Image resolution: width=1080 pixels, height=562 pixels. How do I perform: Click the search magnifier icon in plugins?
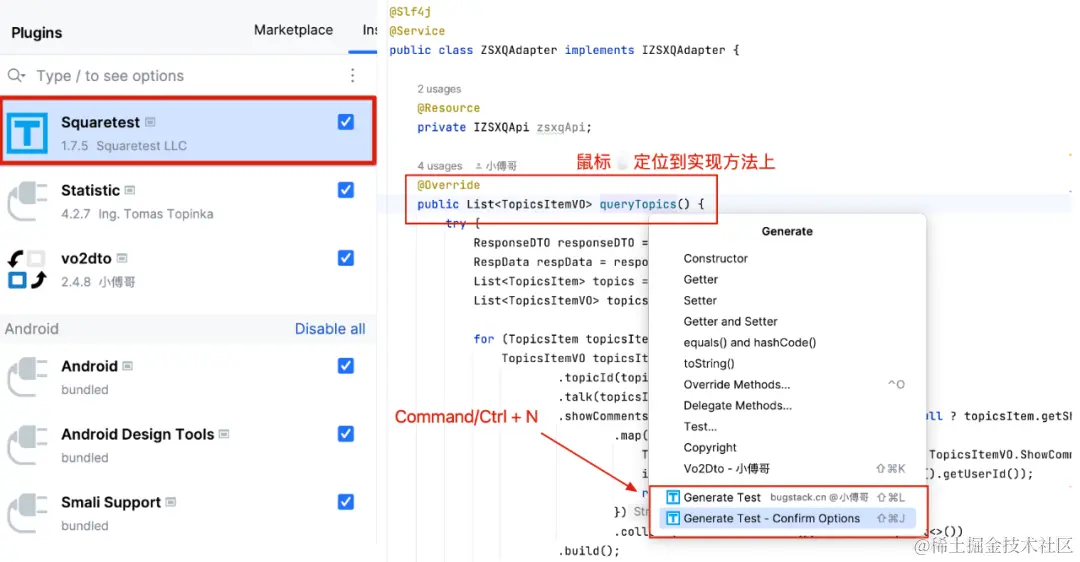[x=16, y=75]
